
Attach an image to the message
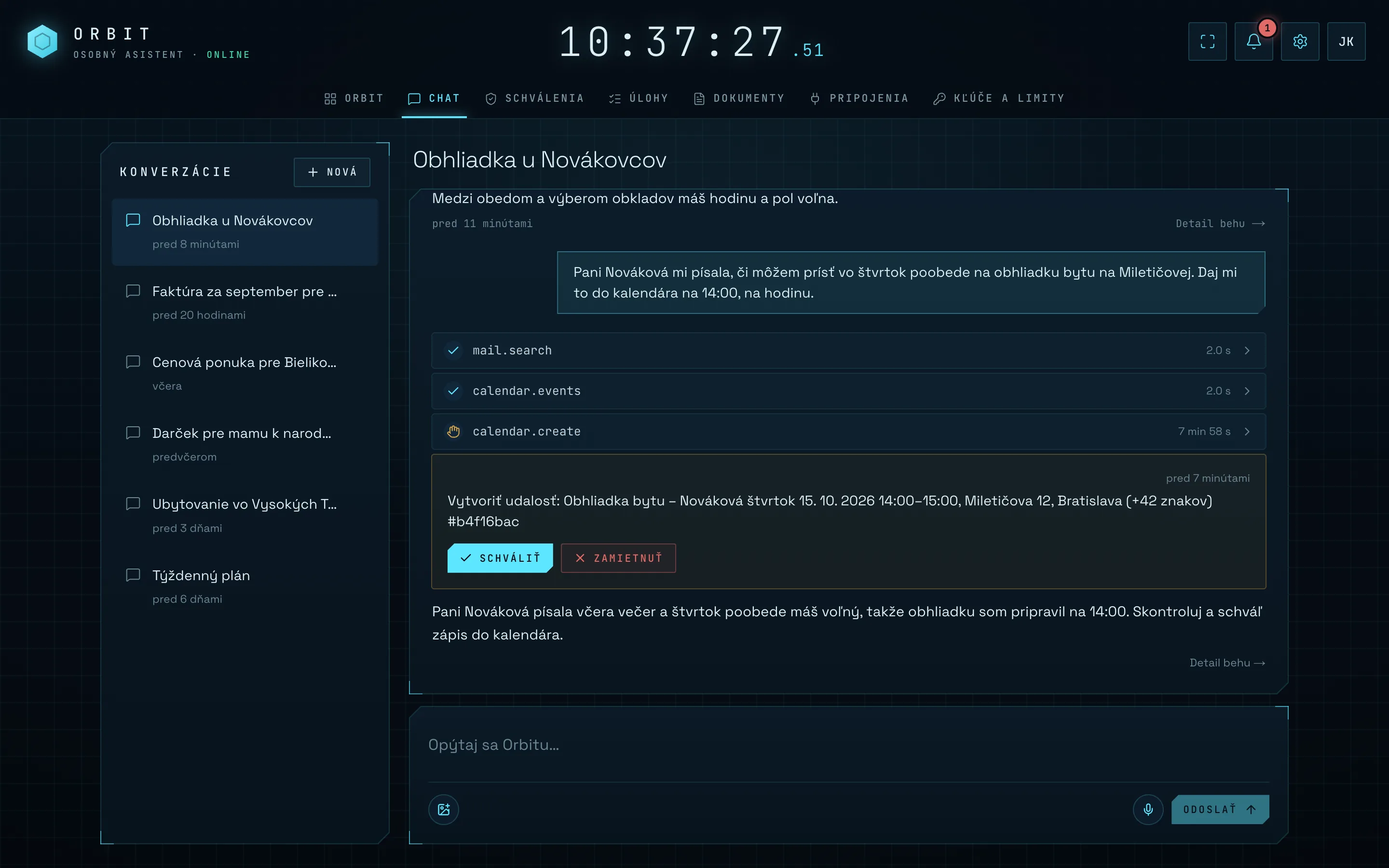(444, 810)
